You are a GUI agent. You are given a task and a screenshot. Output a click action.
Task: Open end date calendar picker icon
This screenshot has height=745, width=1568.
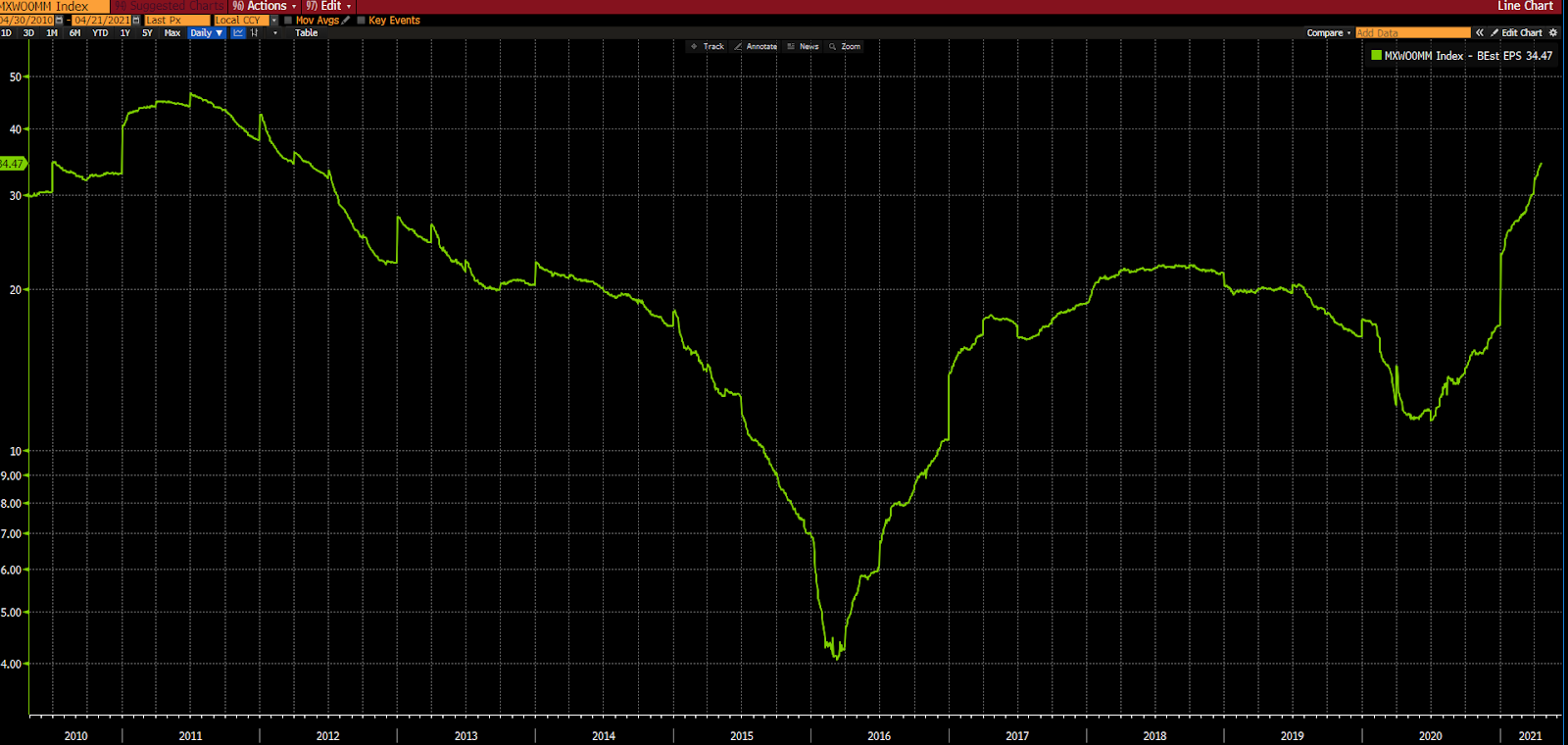135,20
